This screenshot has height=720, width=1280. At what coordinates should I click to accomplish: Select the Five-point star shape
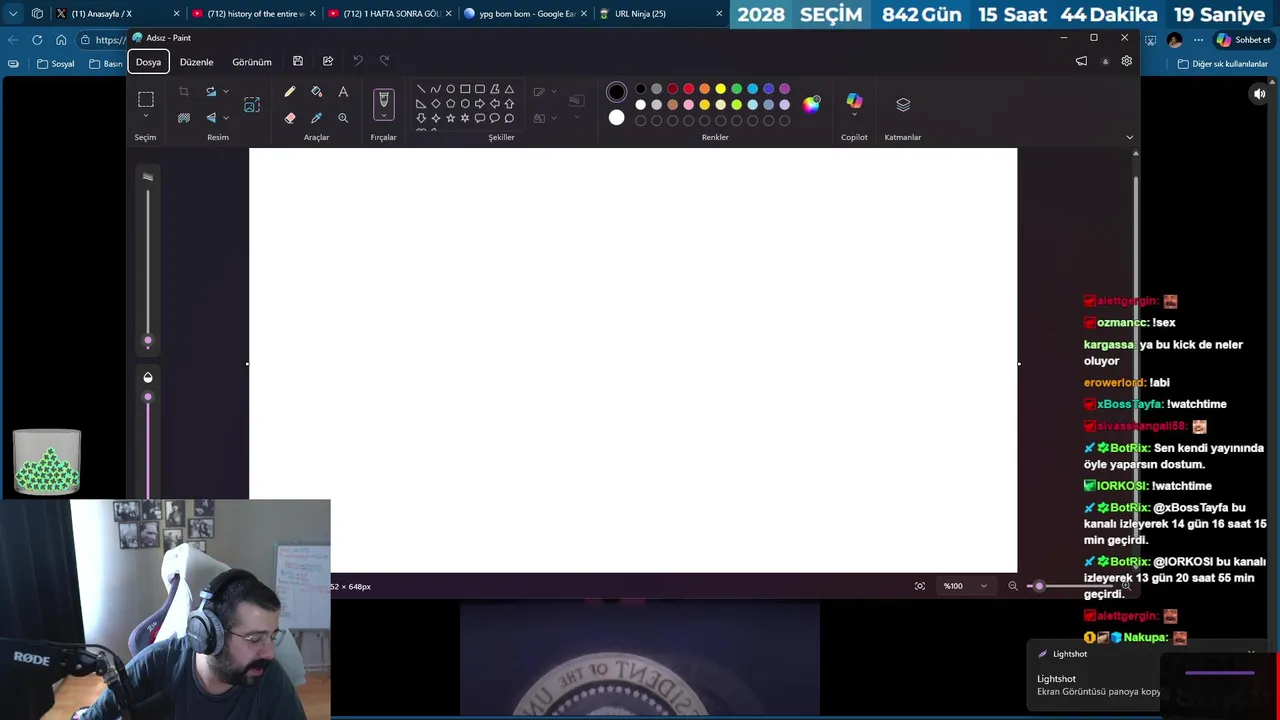tap(450, 118)
